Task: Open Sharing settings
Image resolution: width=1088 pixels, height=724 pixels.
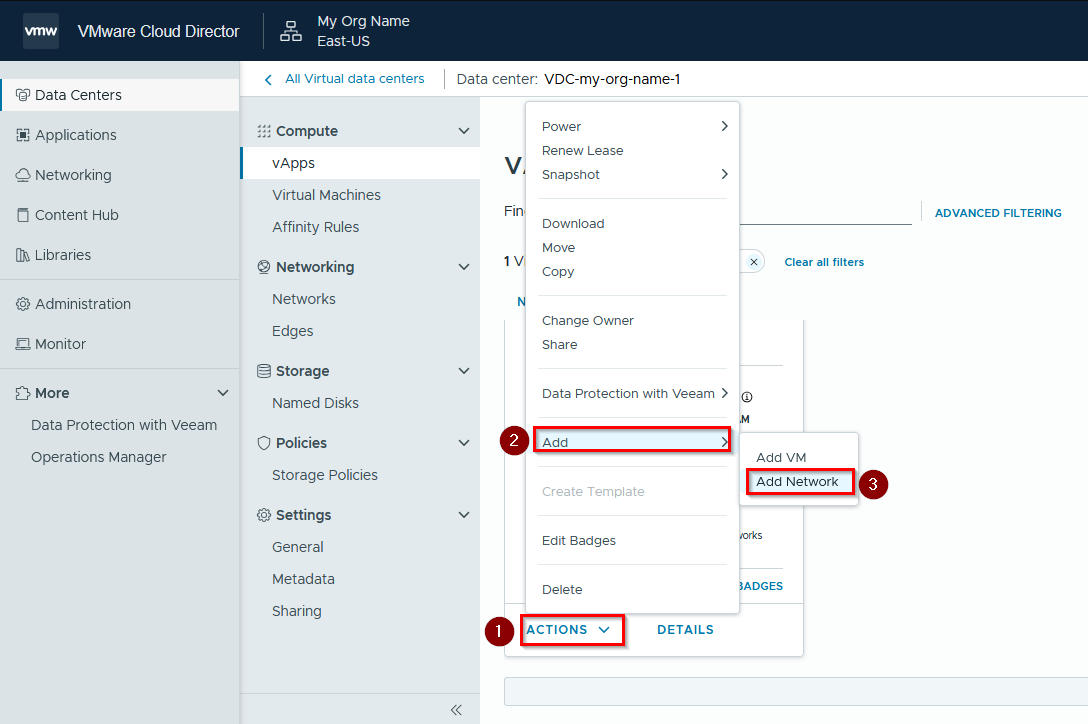Action: pos(297,612)
